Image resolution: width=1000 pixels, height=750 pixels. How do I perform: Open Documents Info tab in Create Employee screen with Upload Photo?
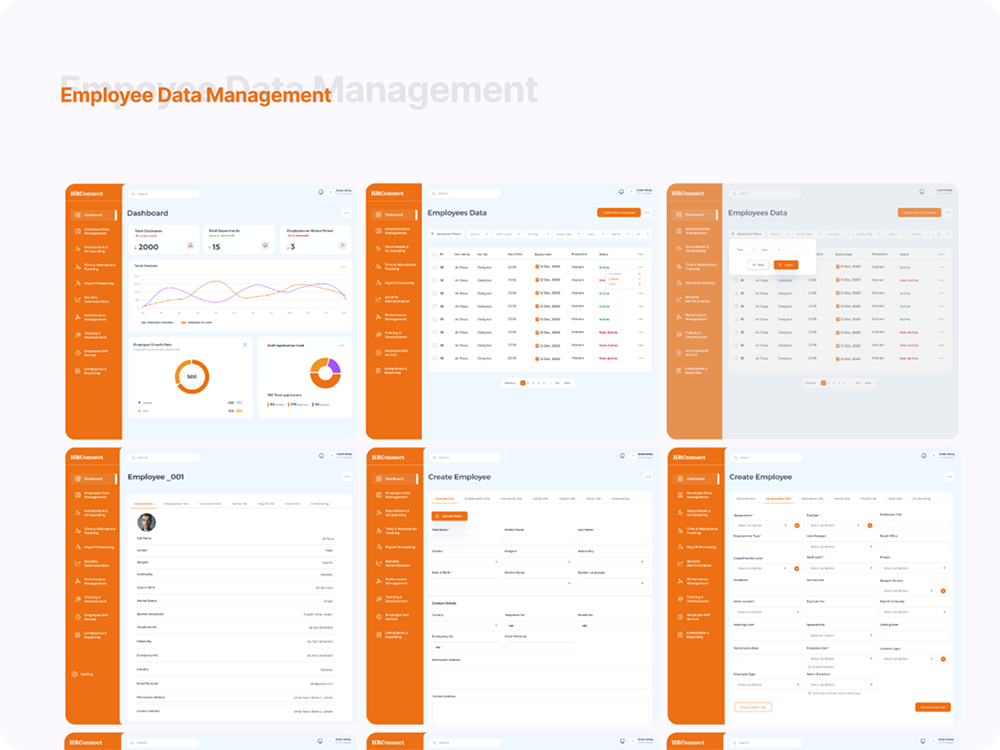tap(511, 499)
